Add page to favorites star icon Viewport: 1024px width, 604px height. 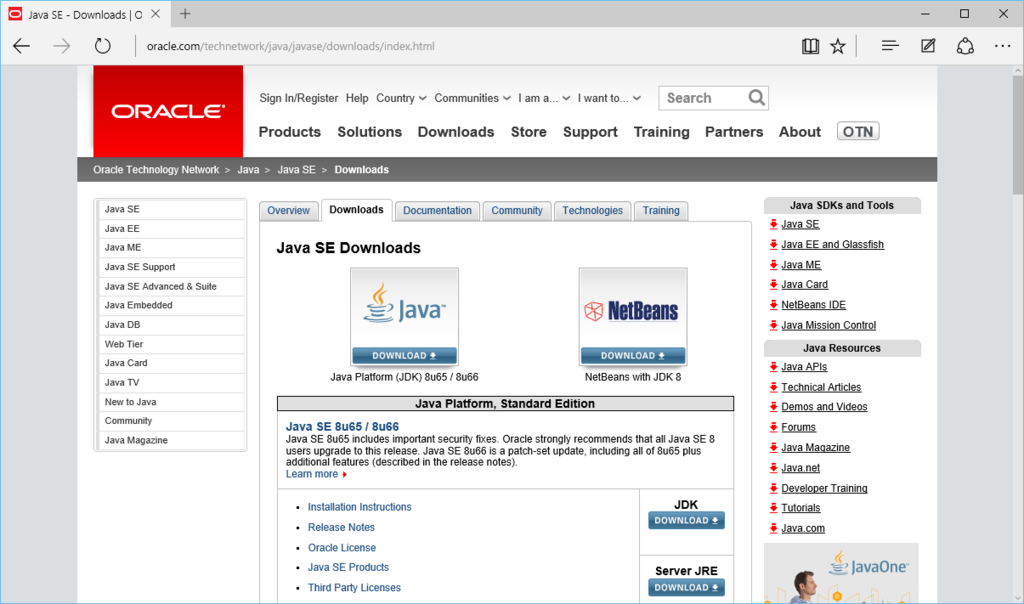pyautogui.click(x=838, y=46)
